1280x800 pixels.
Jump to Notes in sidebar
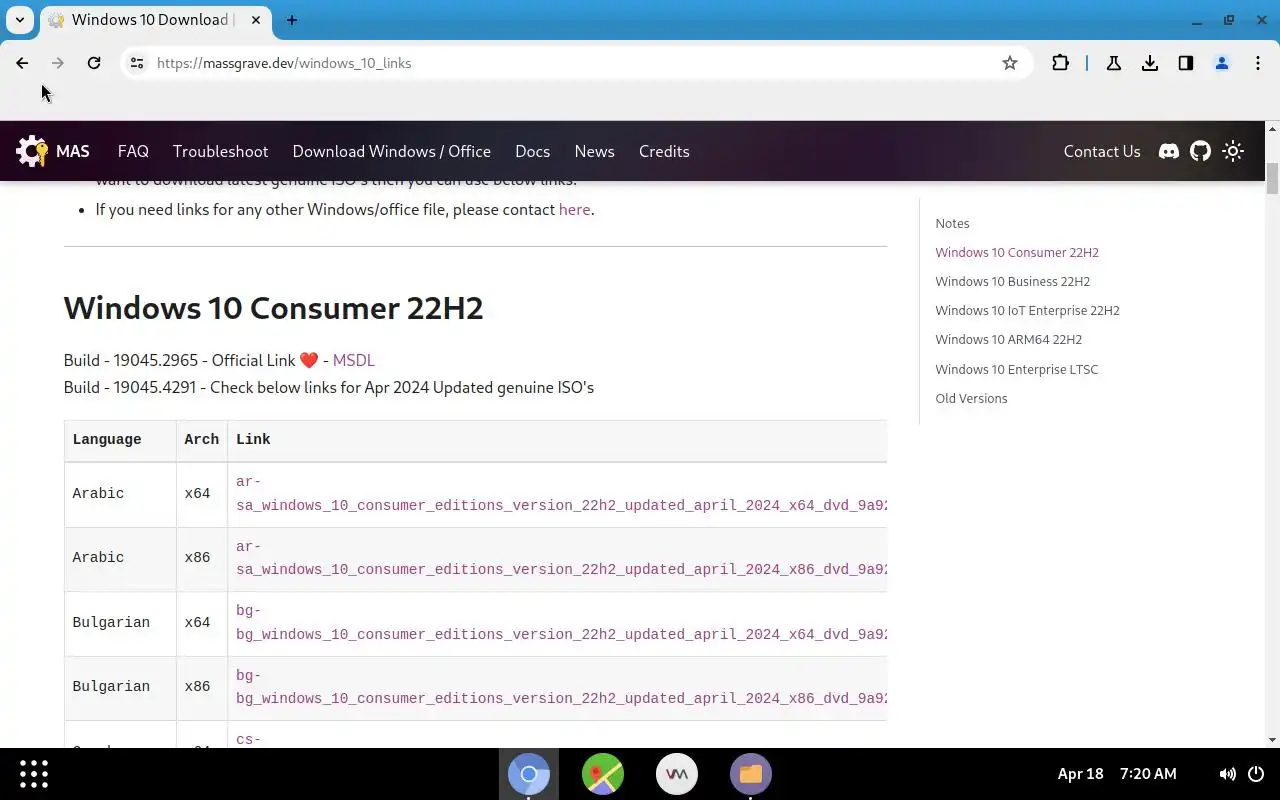click(952, 223)
